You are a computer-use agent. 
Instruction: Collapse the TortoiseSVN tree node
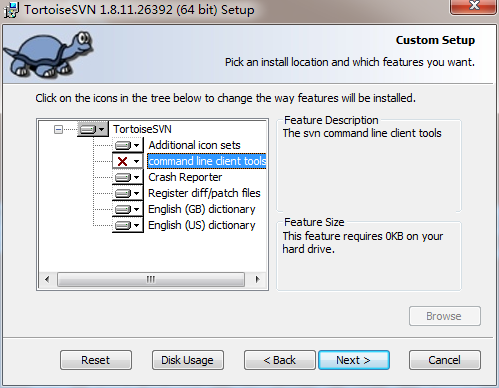tap(58, 129)
